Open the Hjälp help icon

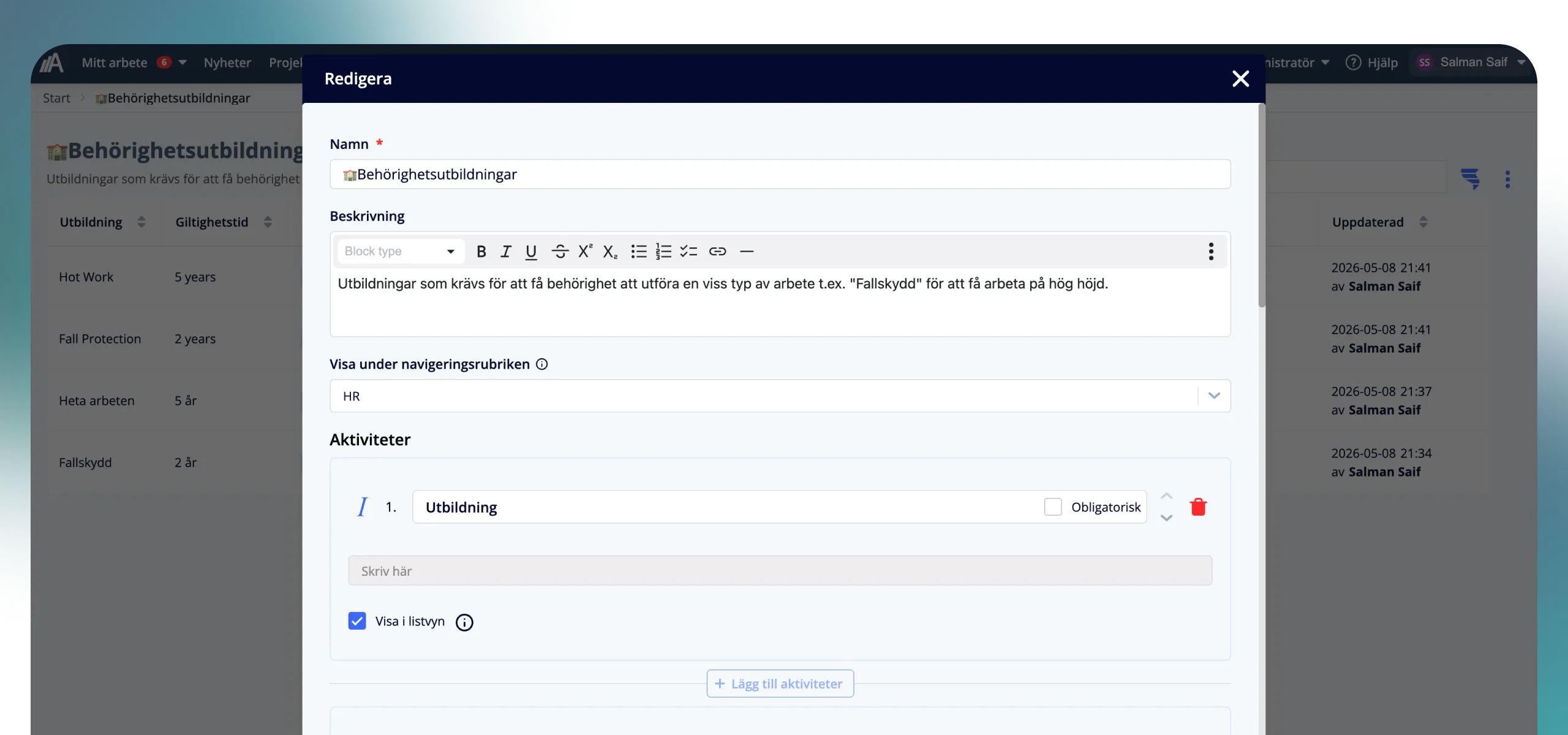pos(1353,62)
